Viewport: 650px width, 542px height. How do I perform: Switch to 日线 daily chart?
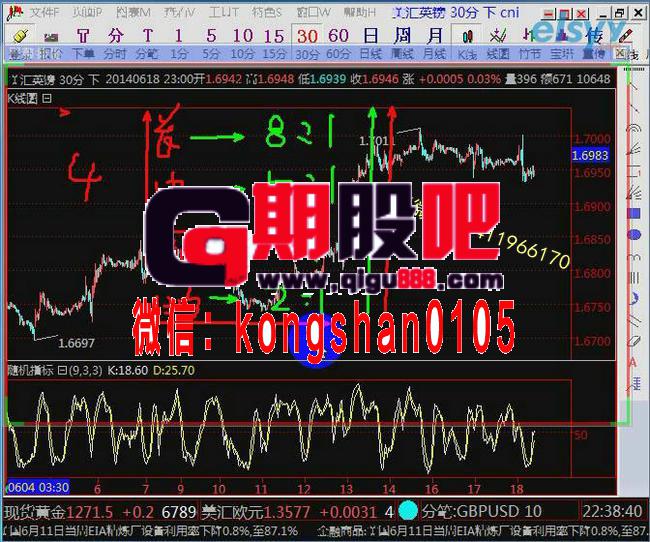371,44
